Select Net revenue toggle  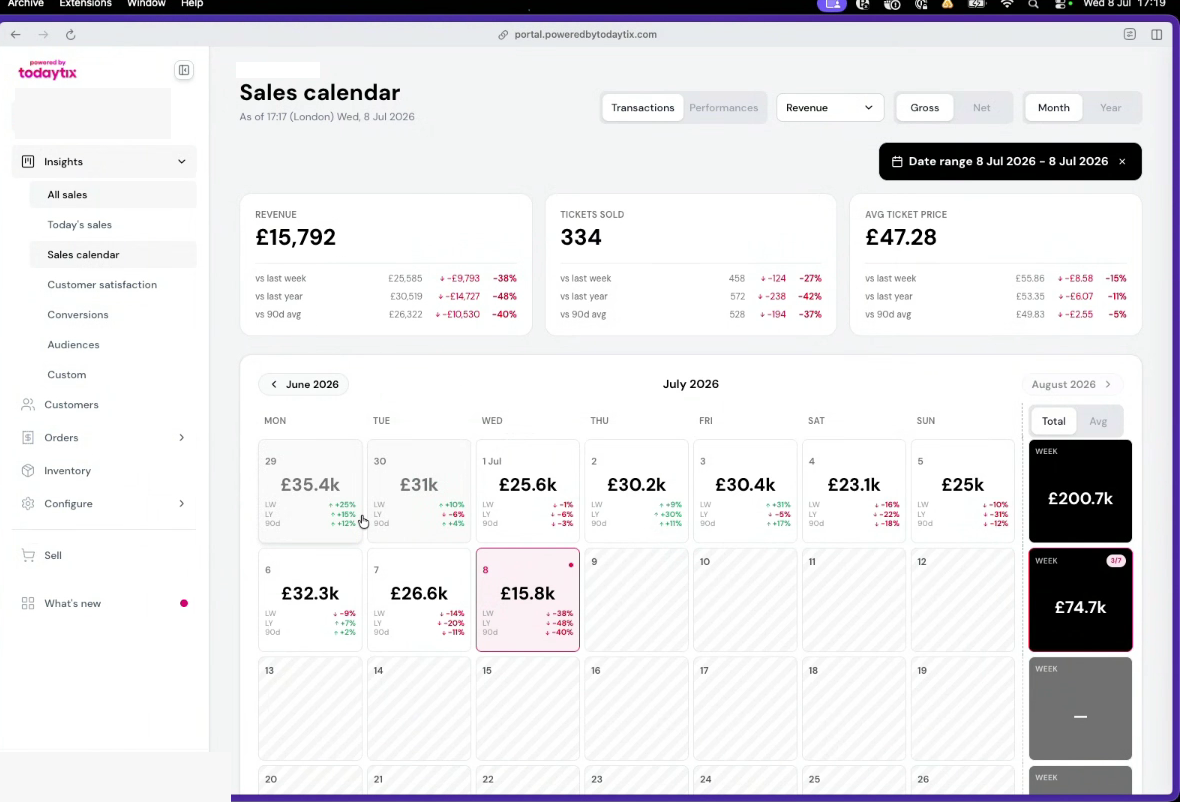point(981,108)
